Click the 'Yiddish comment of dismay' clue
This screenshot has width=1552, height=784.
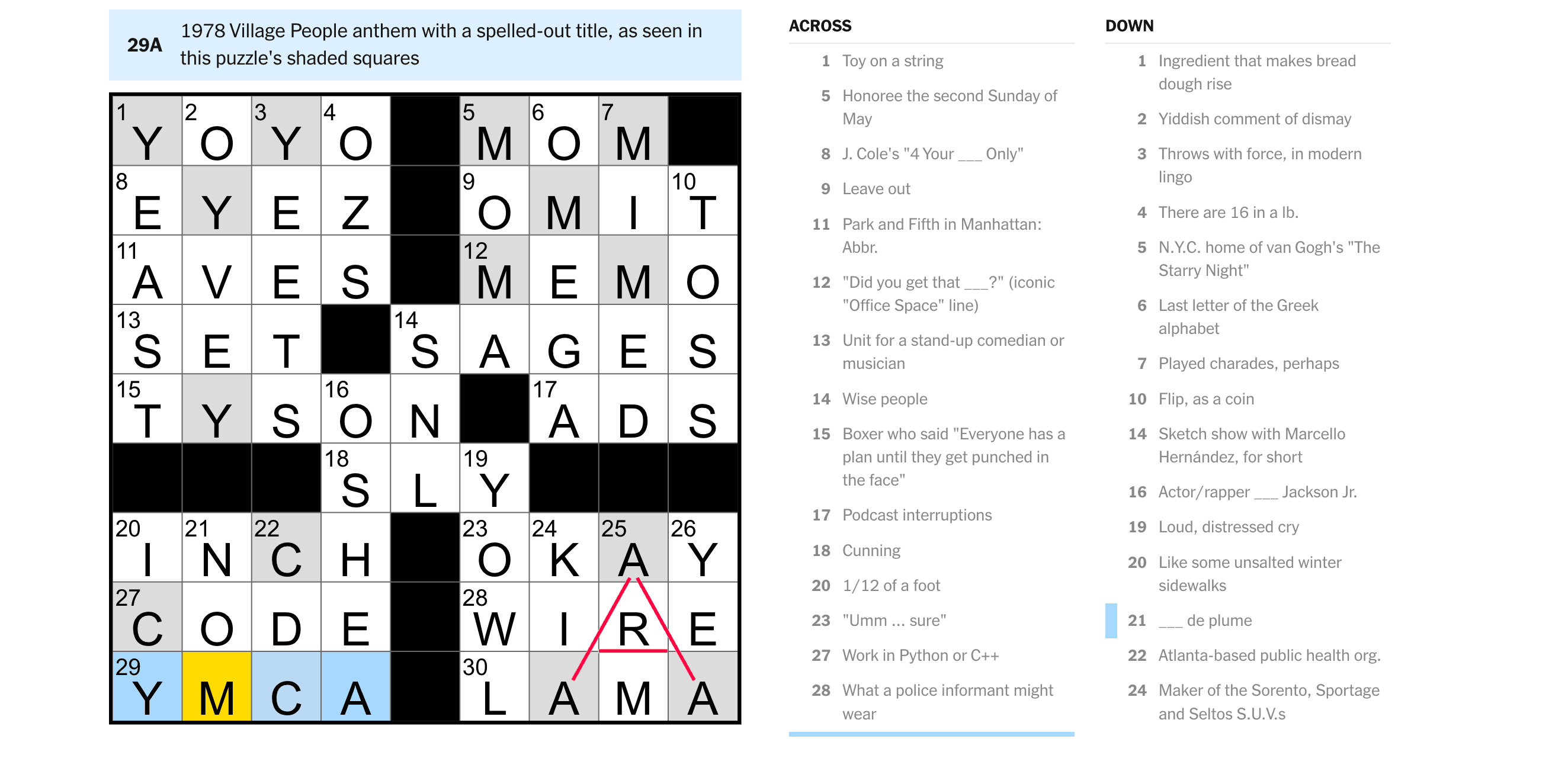[1255, 118]
